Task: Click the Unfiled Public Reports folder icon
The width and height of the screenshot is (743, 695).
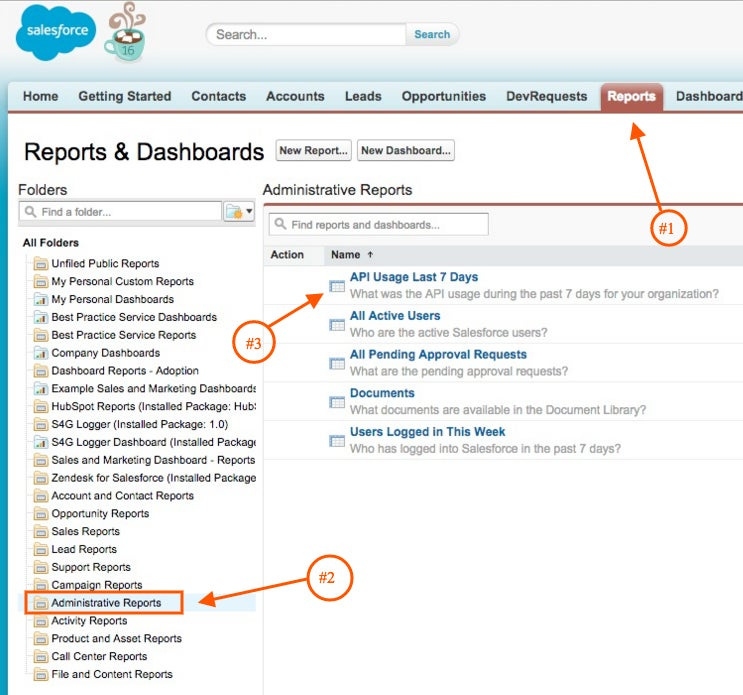Action: click(x=41, y=263)
